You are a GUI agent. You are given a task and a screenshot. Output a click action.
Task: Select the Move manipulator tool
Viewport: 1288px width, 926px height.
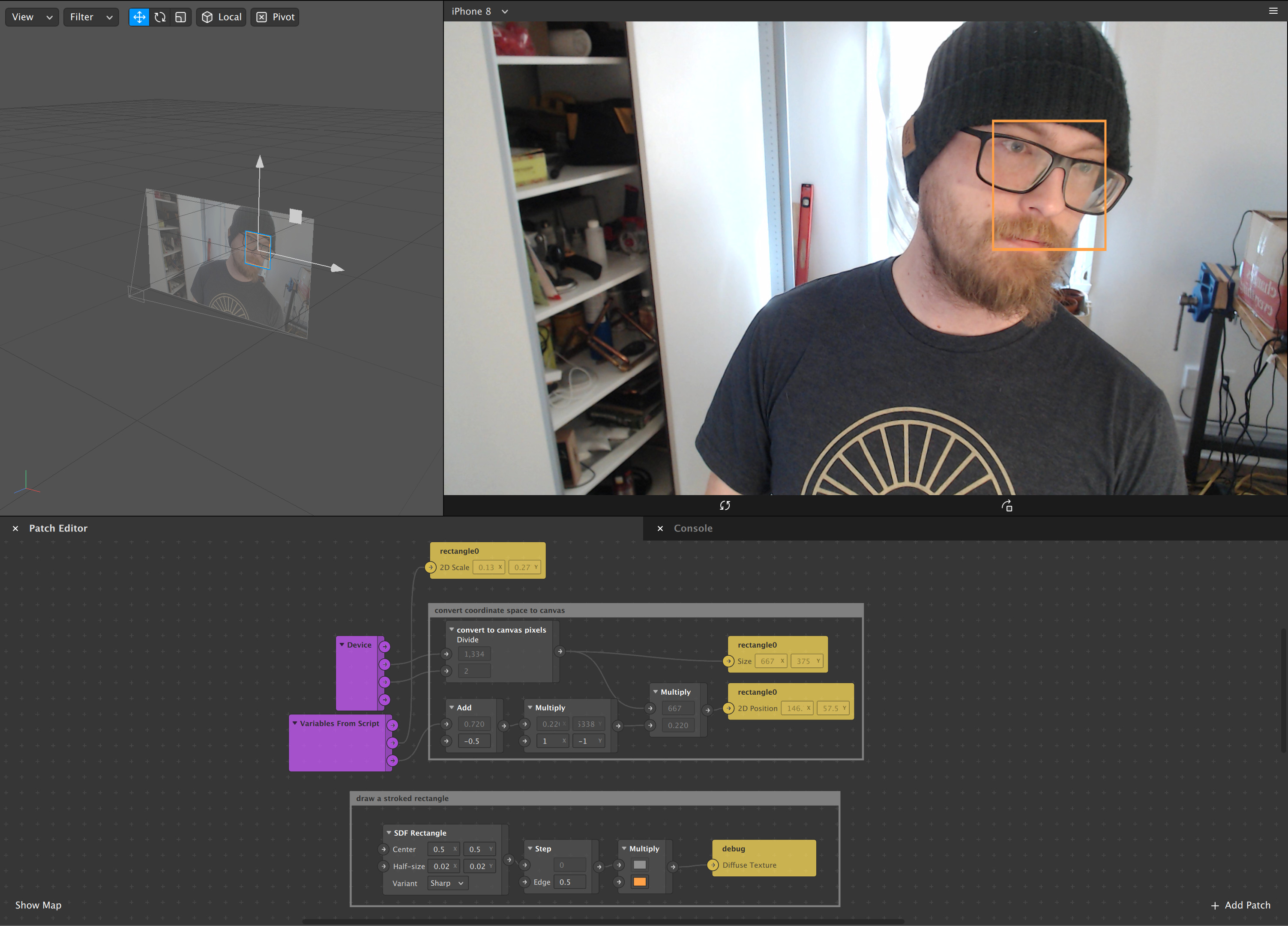(x=139, y=17)
